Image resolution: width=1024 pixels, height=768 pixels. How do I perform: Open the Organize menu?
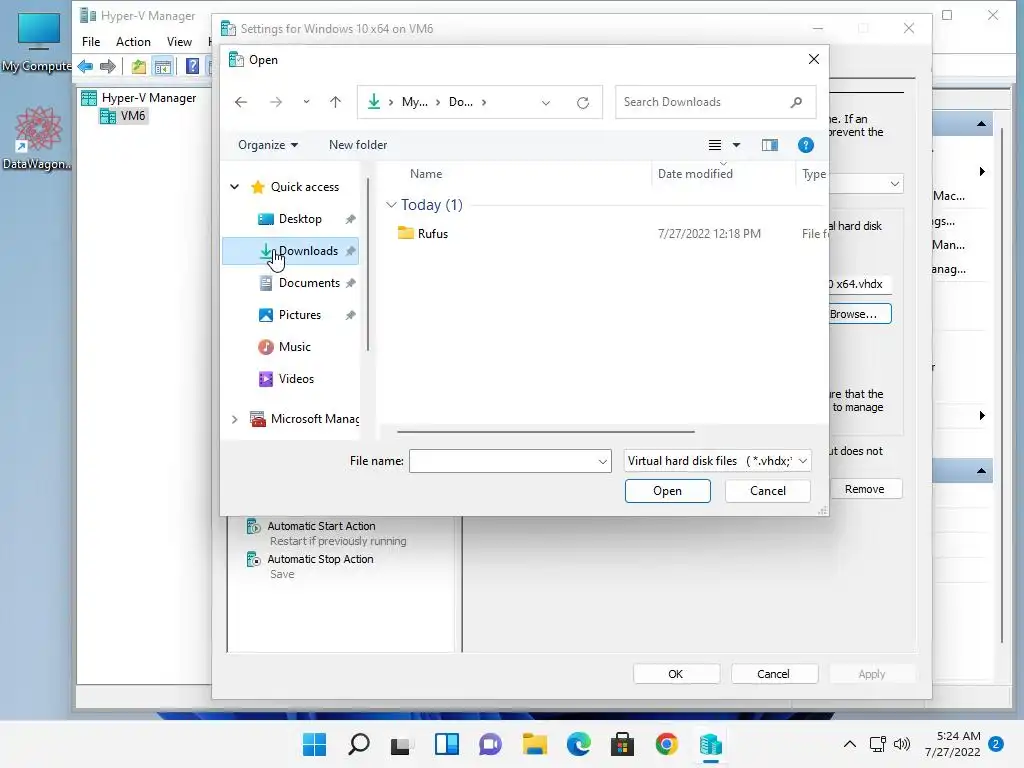tap(268, 145)
